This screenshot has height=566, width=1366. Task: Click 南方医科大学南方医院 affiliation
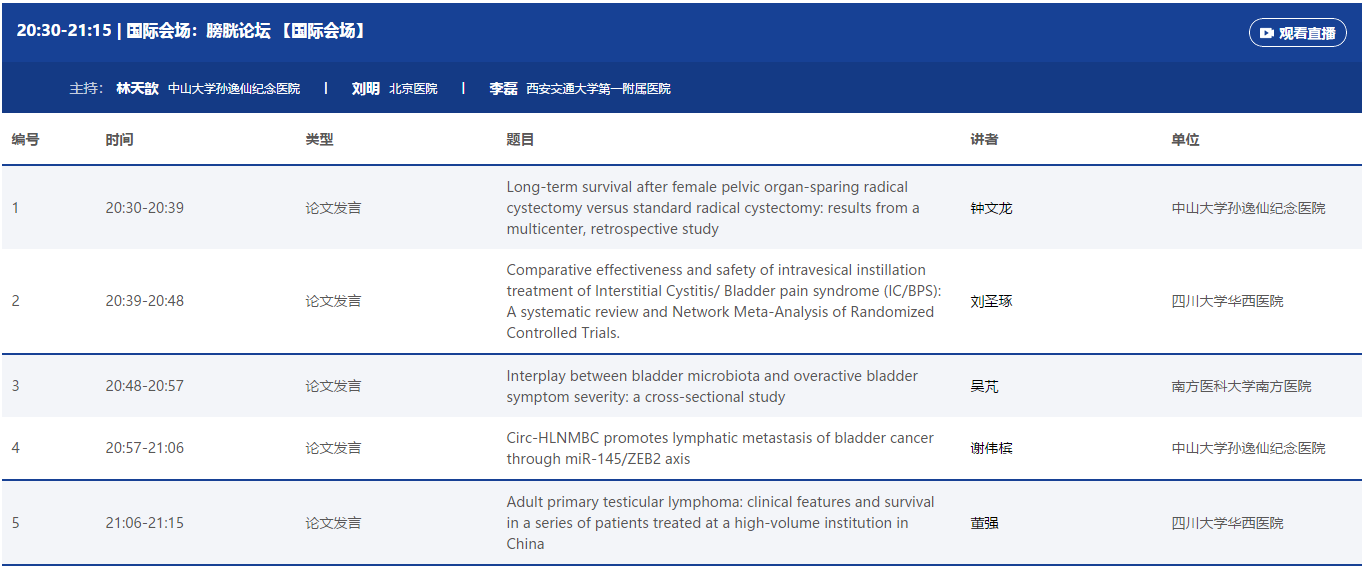[x=1241, y=387]
